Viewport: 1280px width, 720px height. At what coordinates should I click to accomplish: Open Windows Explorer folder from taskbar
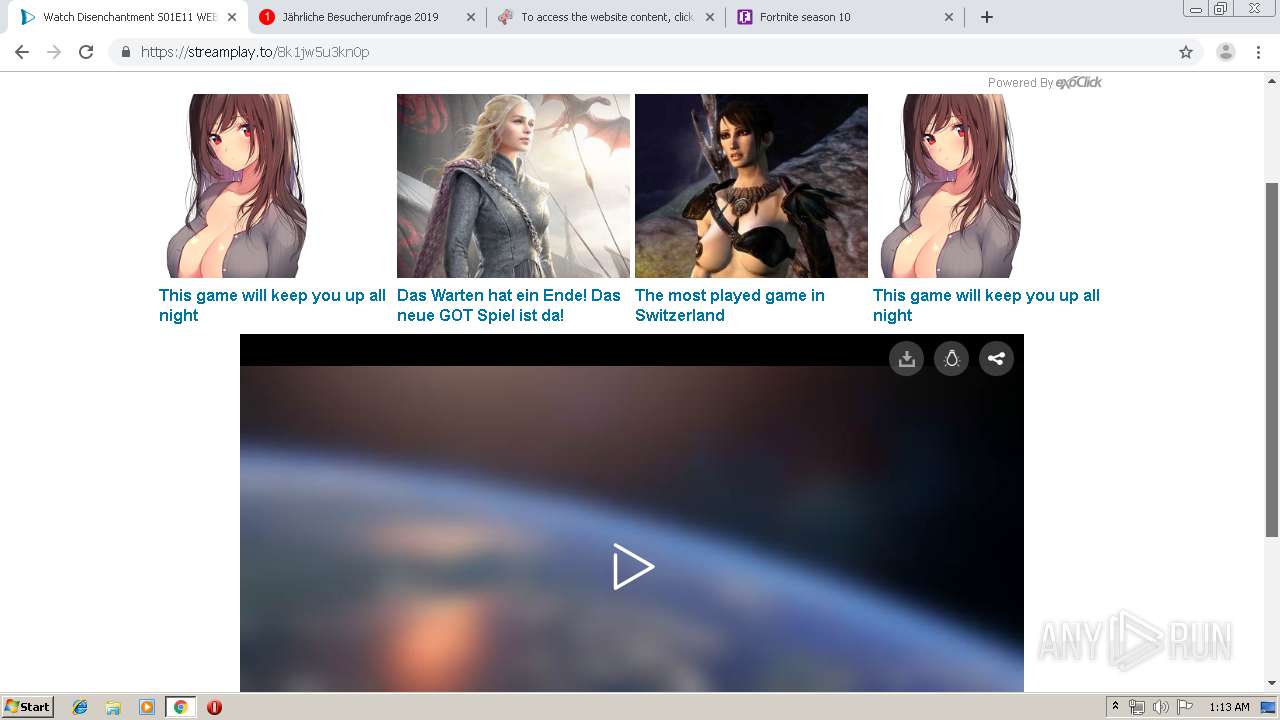click(113, 707)
